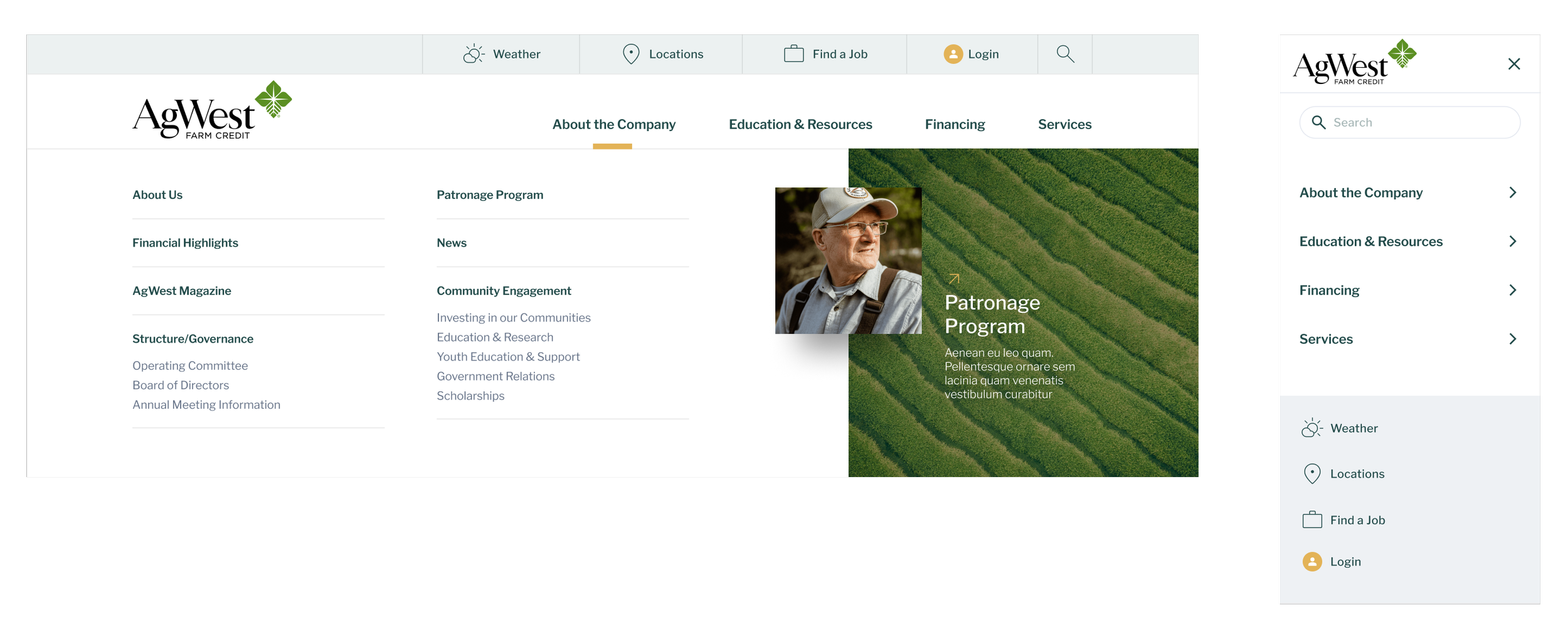The image size is (1568, 625).
Task: Click the Locations pin icon in mobile menu footer
Action: (x=1312, y=474)
